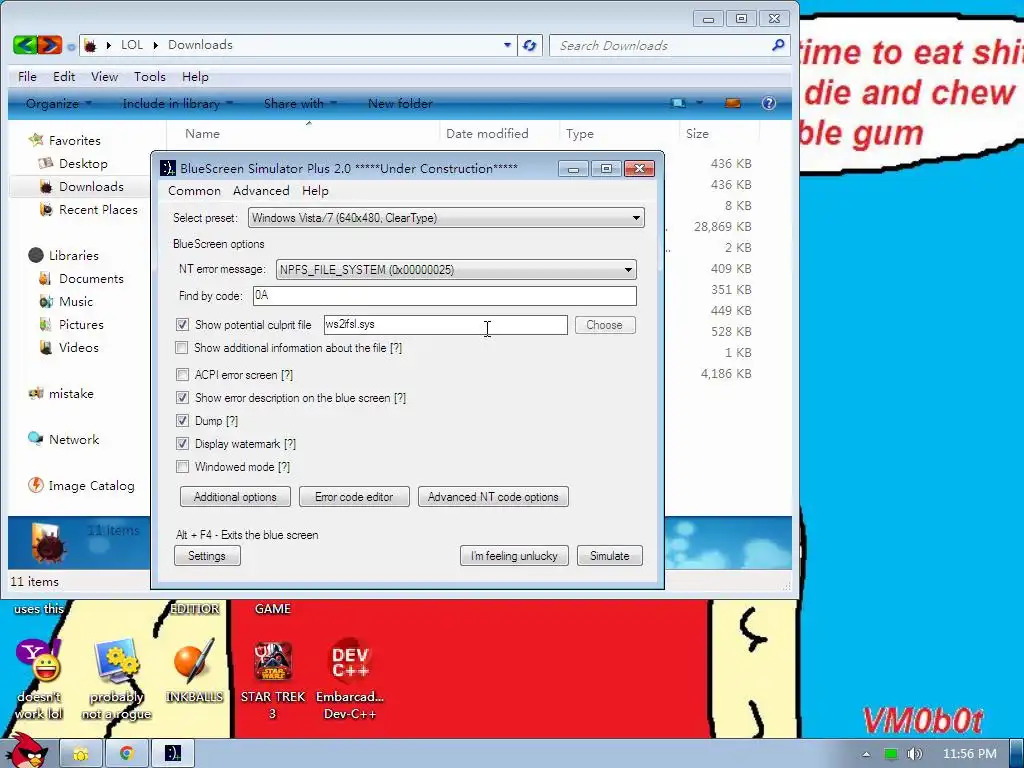Image resolution: width=1024 pixels, height=768 pixels.
Task: Open the NT error message dropdown
Action: coord(456,269)
